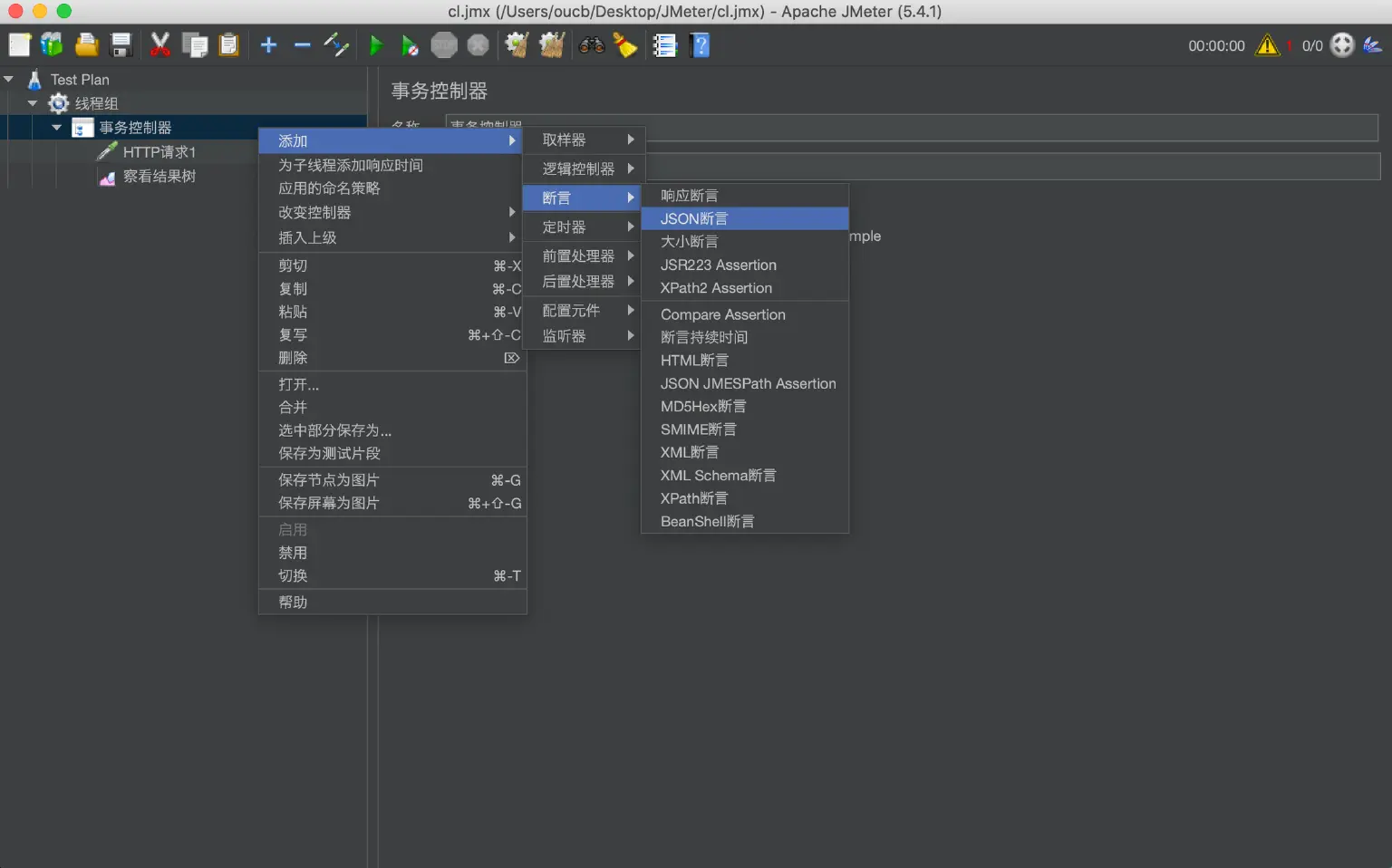Expand the 定时器 submenu

click(565, 227)
